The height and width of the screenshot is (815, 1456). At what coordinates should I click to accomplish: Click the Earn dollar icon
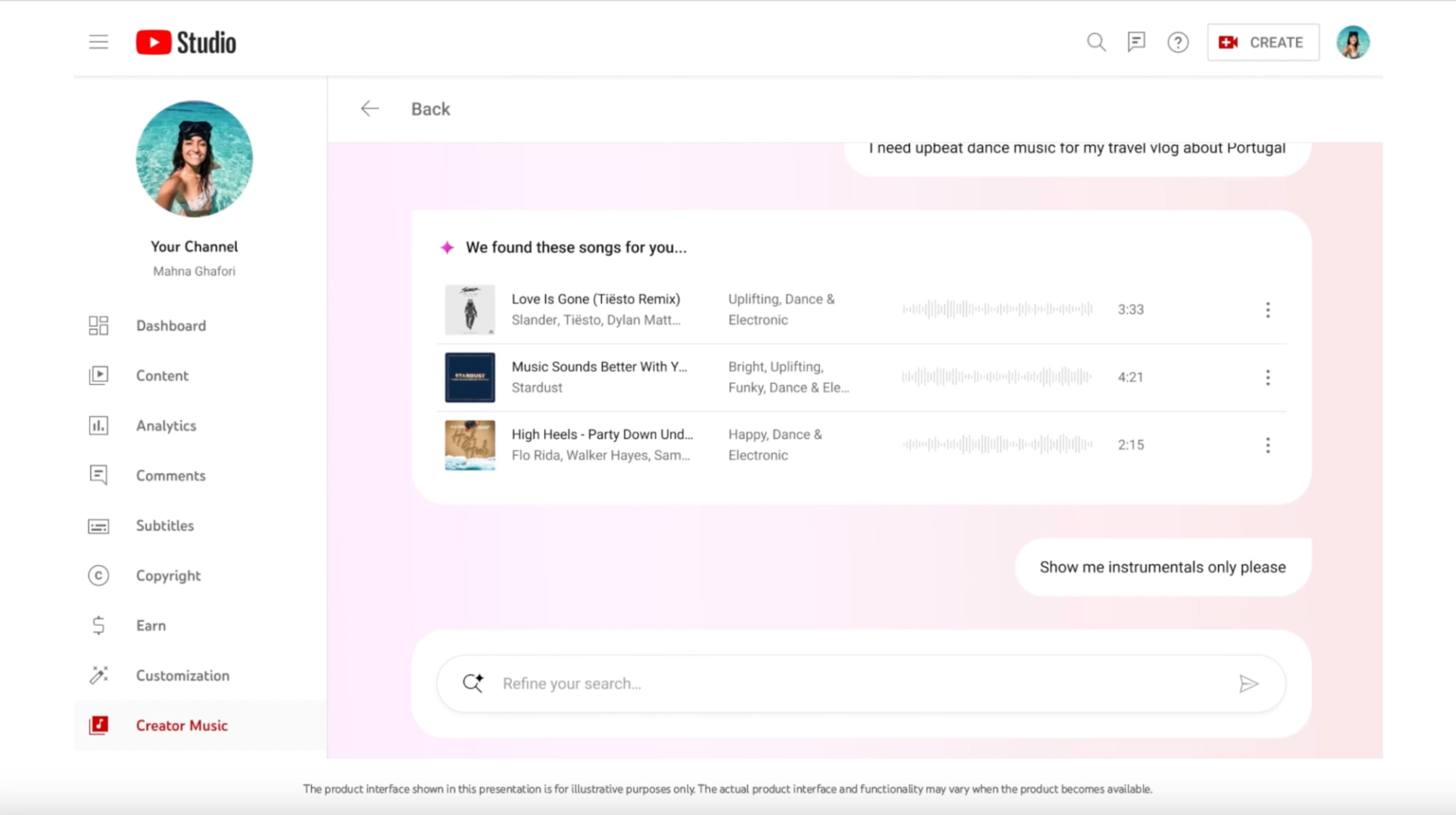click(x=98, y=626)
